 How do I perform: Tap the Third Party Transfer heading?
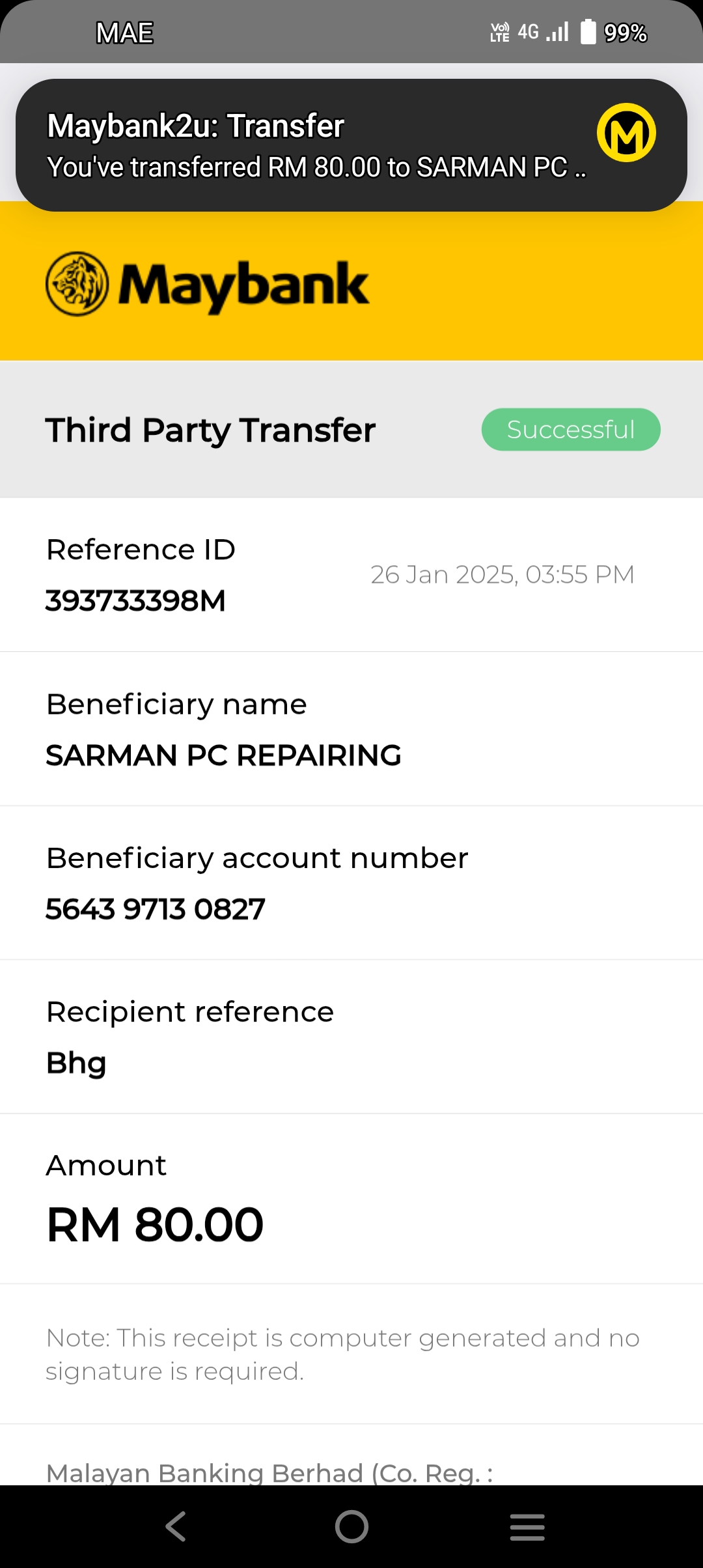point(210,430)
